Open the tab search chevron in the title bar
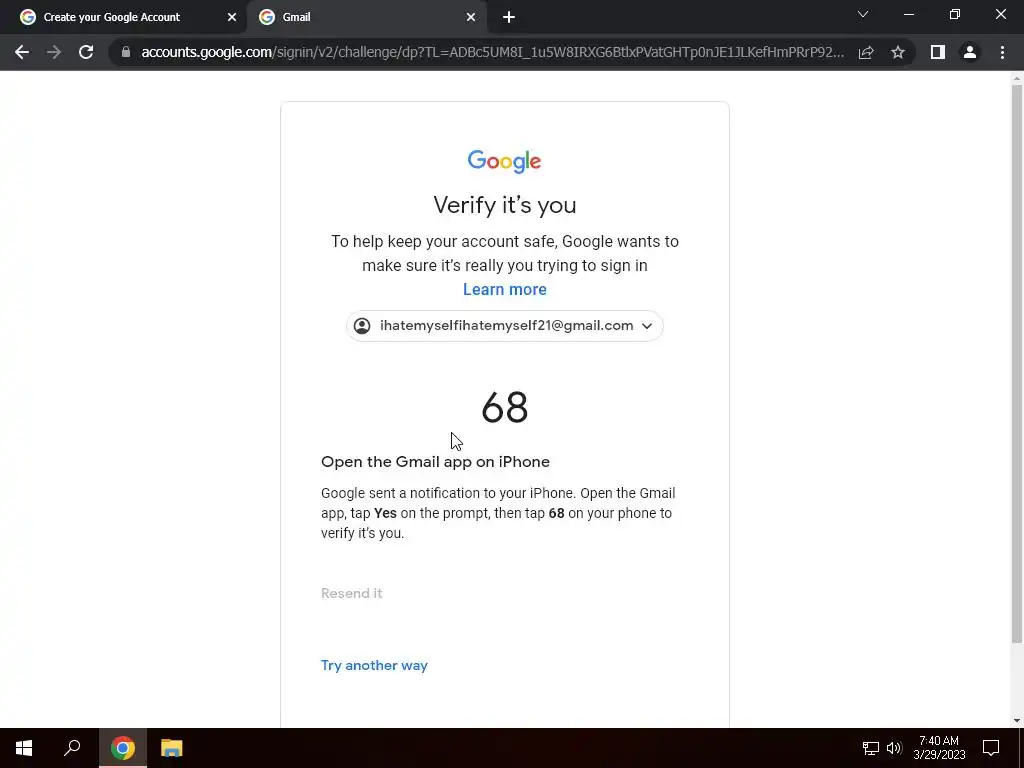The image size is (1024, 768). click(x=863, y=14)
